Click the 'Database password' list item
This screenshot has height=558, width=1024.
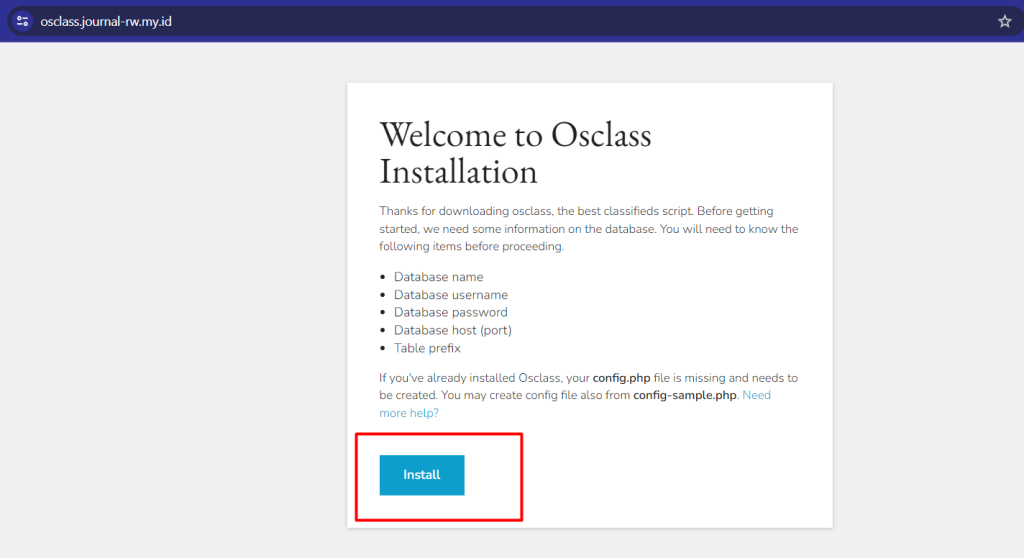[451, 312]
